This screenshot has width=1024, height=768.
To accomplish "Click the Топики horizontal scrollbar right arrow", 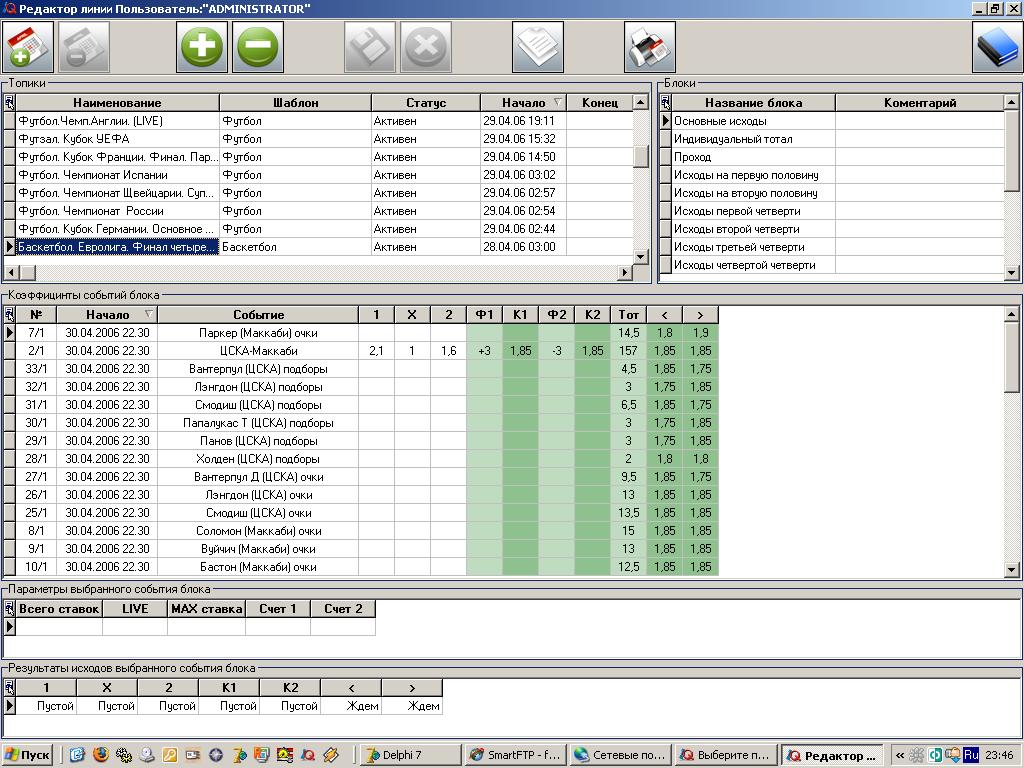I will (625, 272).
